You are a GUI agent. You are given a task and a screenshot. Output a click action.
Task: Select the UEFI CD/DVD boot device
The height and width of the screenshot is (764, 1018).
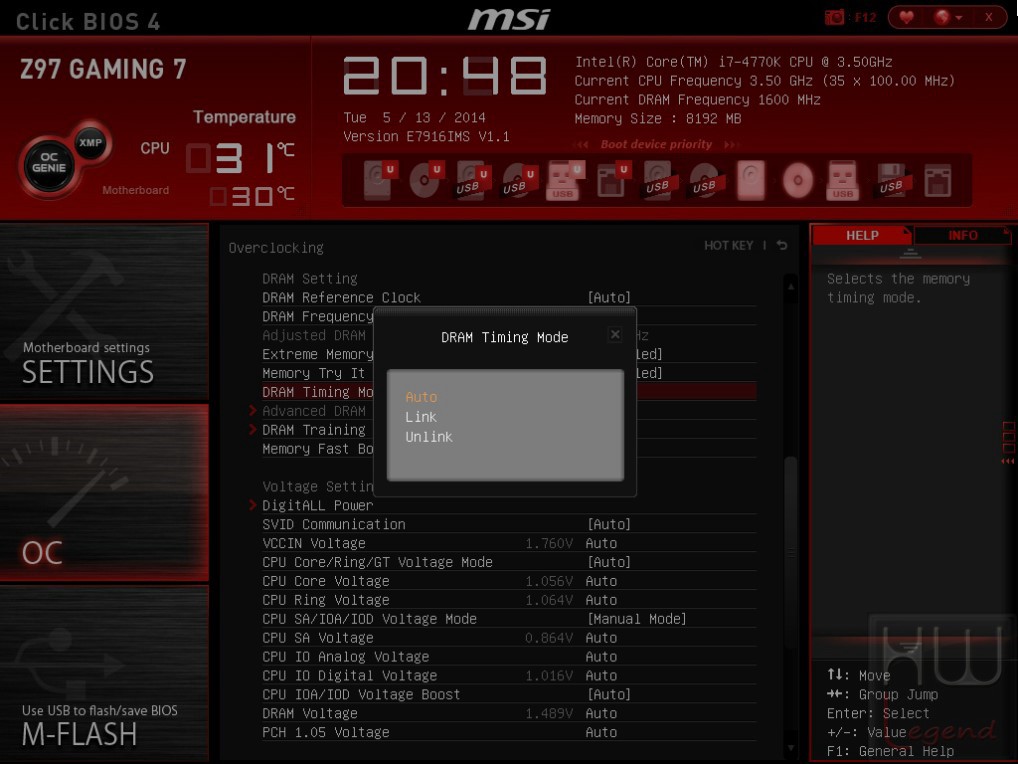[x=425, y=180]
